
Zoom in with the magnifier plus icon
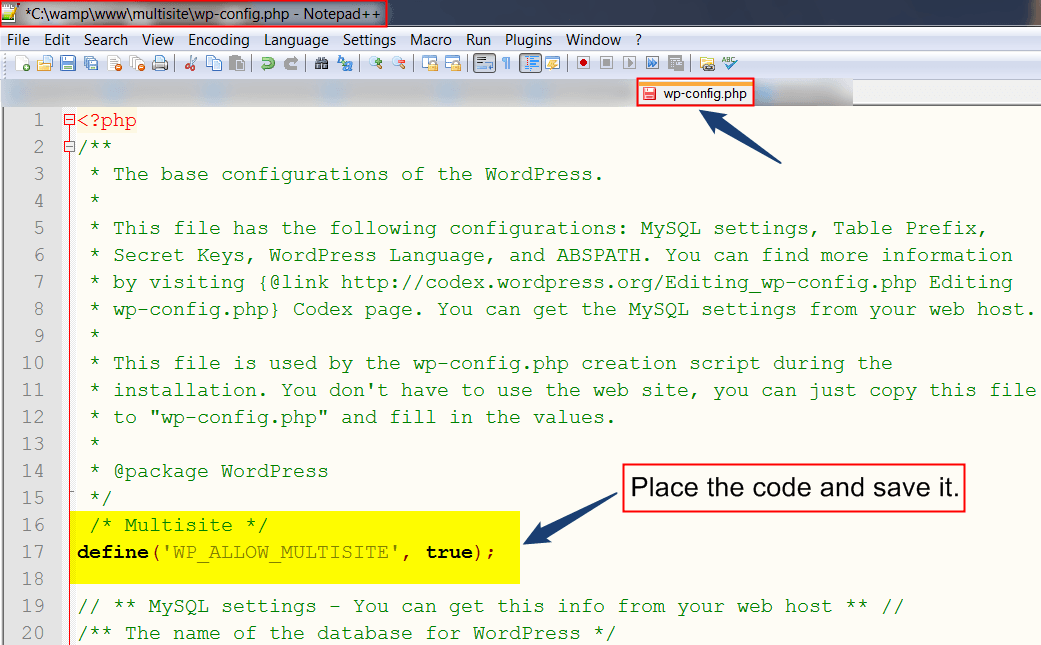tap(376, 64)
